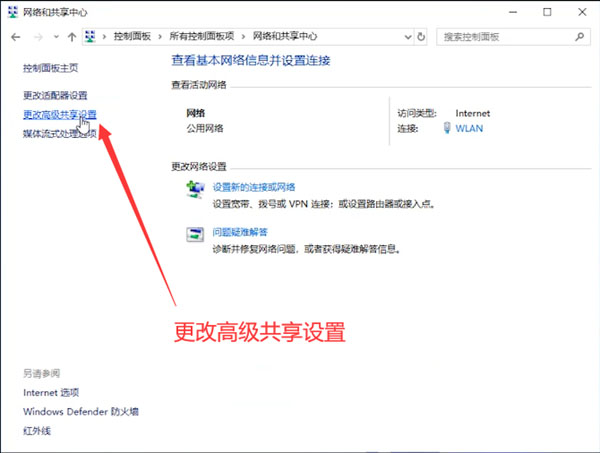Open 更改高级共享设置 in the sidebar
The width and height of the screenshot is (600, 453).
59,115
